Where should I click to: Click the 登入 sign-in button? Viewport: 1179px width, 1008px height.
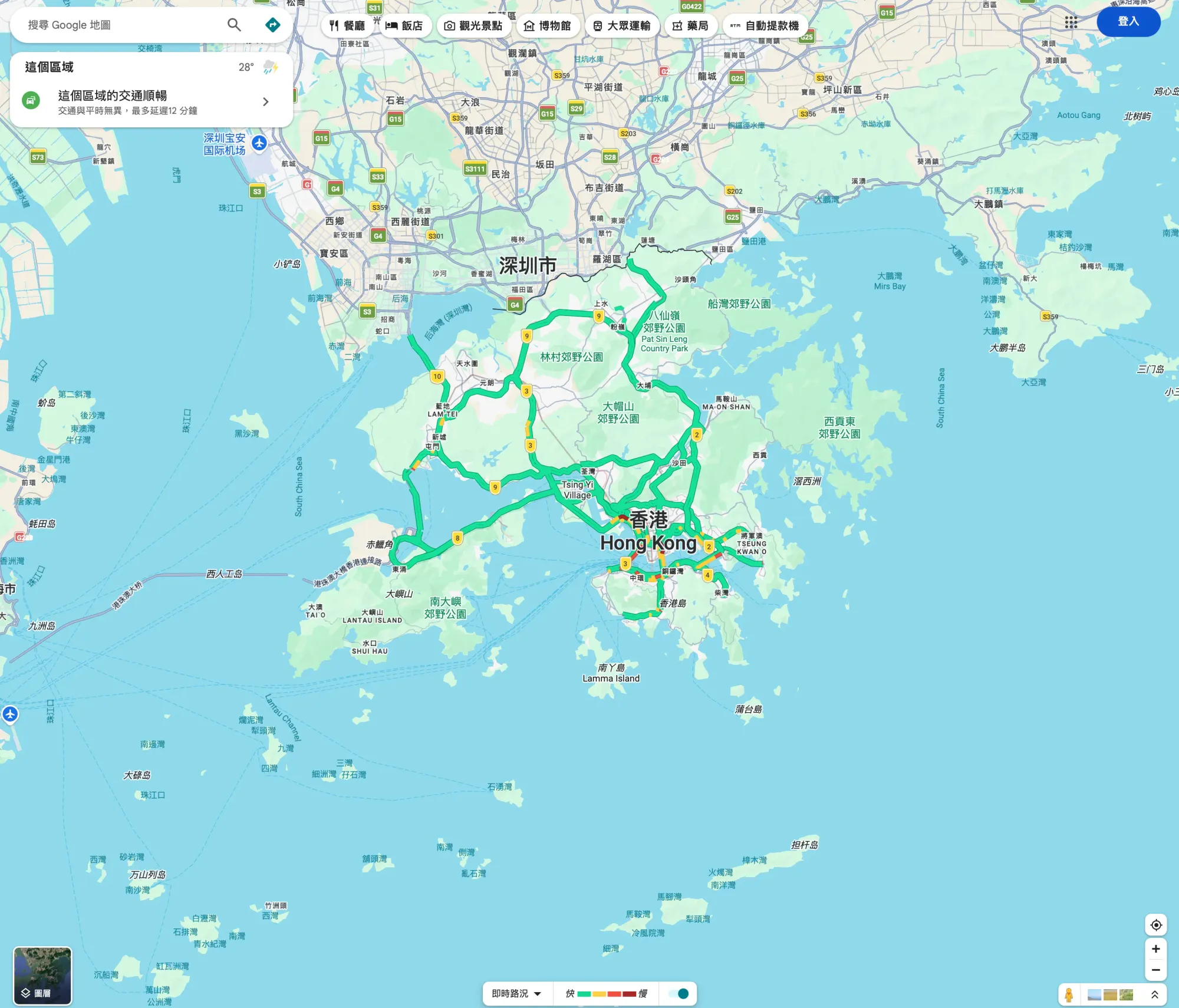tap(1128, 21)
